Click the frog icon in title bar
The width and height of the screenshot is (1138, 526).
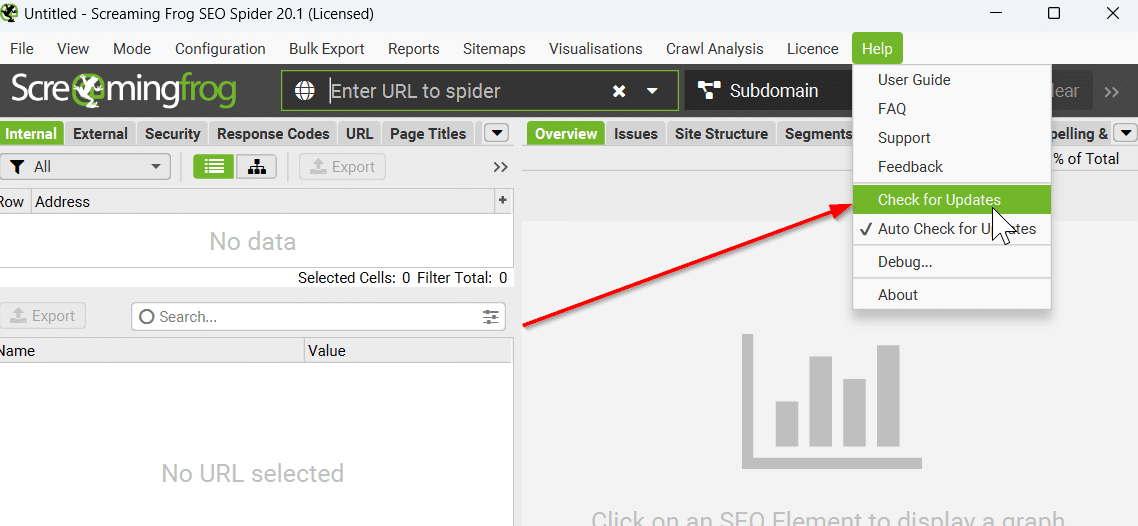click(x=10, y=13)
